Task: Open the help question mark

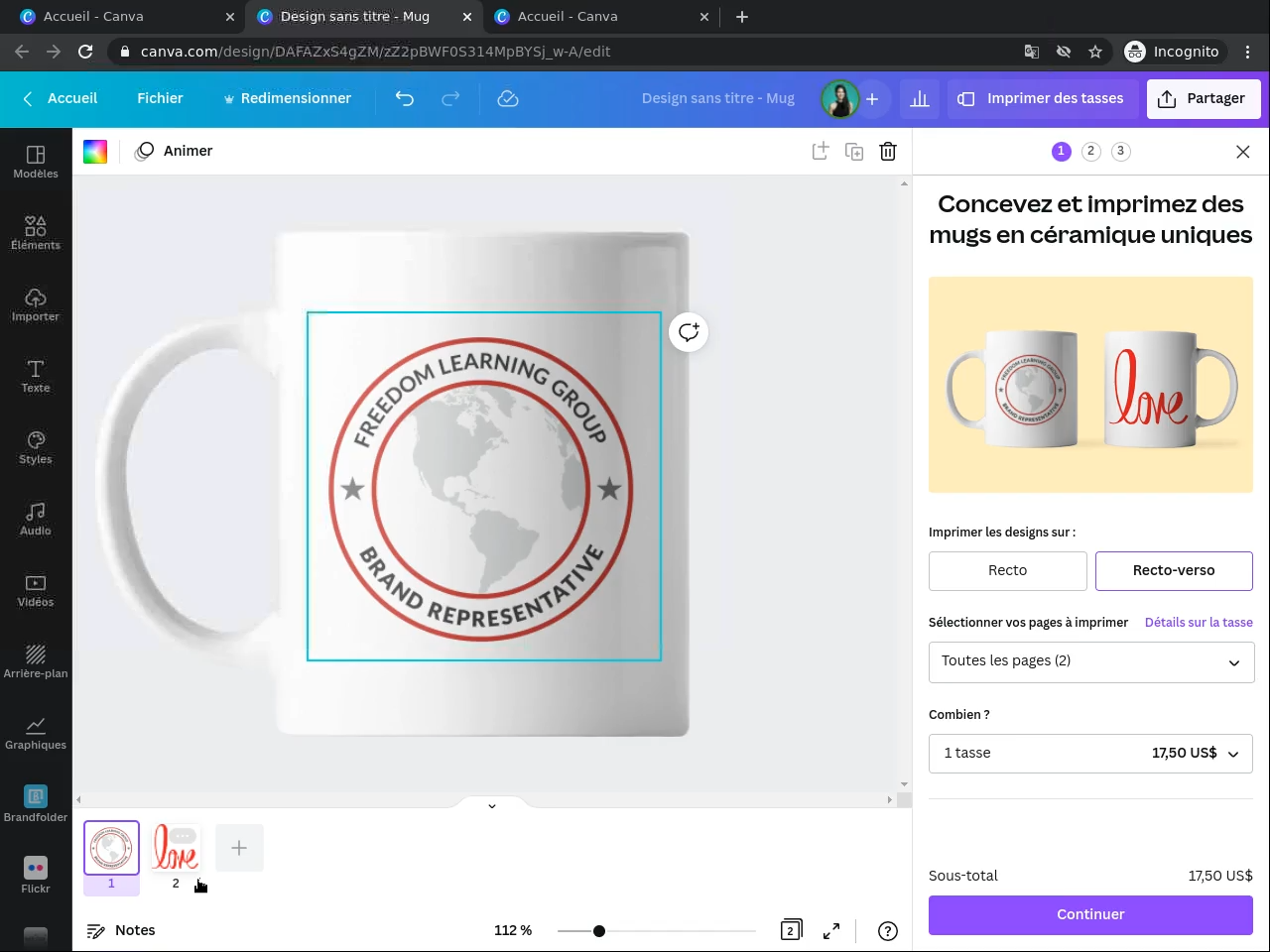Action: [x=888, y=930]
